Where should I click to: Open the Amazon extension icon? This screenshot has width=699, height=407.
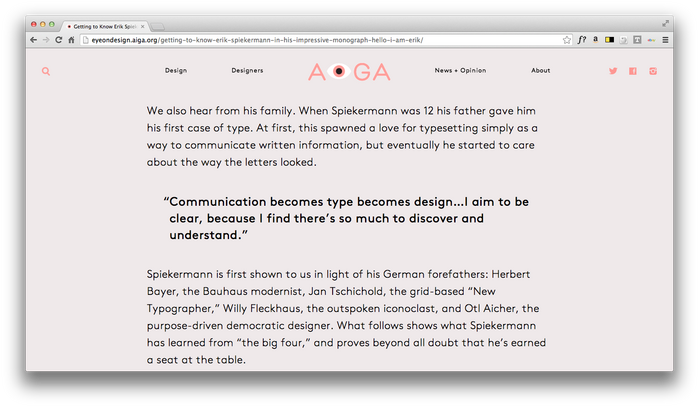(x=596, y=40)
